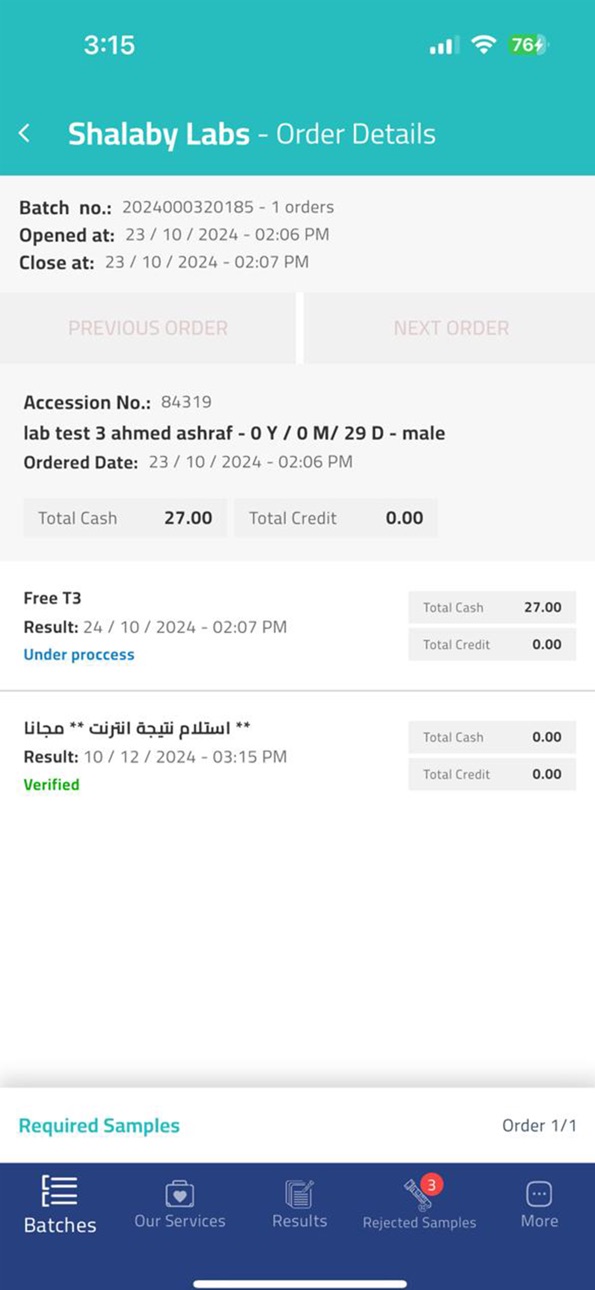Tap the cellular signal bars icon
Screen dimensions: 595x1290
point(444,45)
